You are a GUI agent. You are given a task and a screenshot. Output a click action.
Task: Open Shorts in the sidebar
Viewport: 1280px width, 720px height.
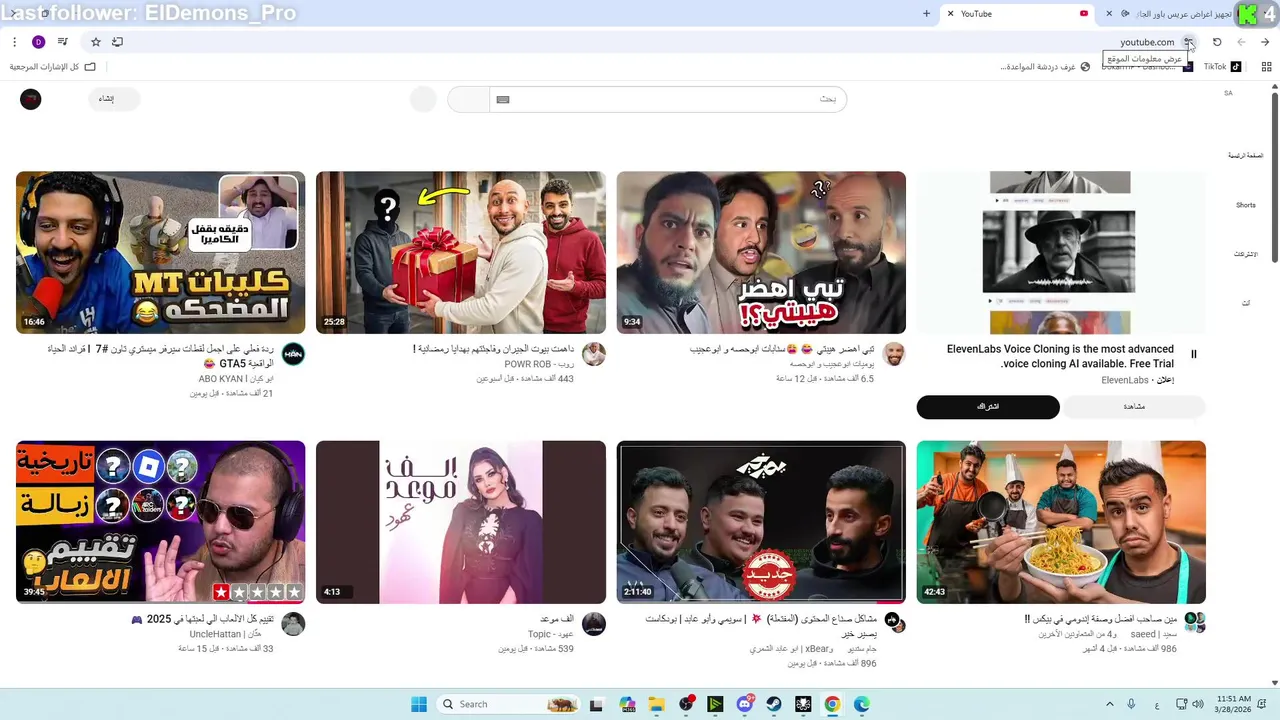pyautogui.click(x=1245, y=205)
